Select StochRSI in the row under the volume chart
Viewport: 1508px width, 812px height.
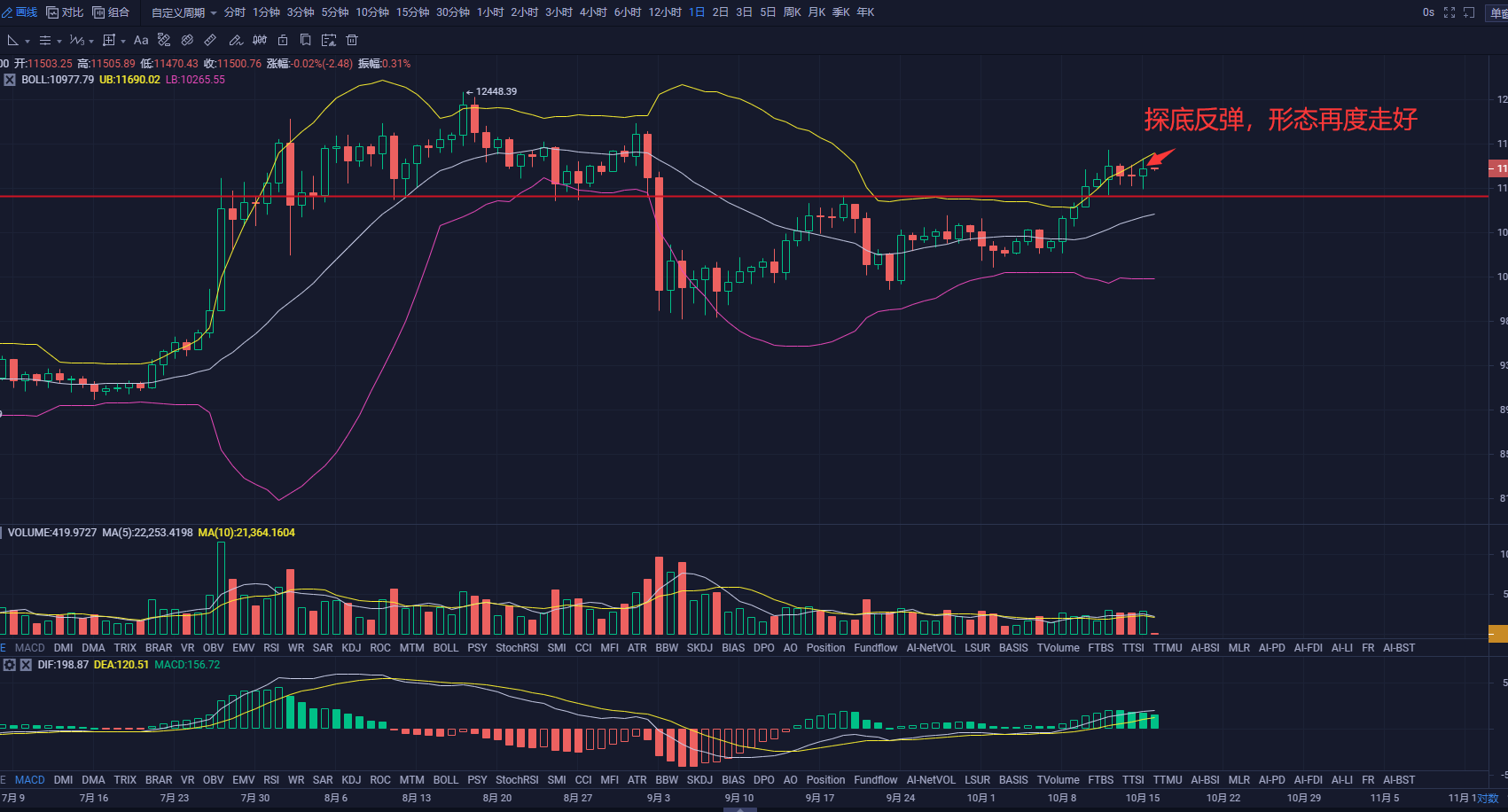pyautogui.click(x=517, y=648)
